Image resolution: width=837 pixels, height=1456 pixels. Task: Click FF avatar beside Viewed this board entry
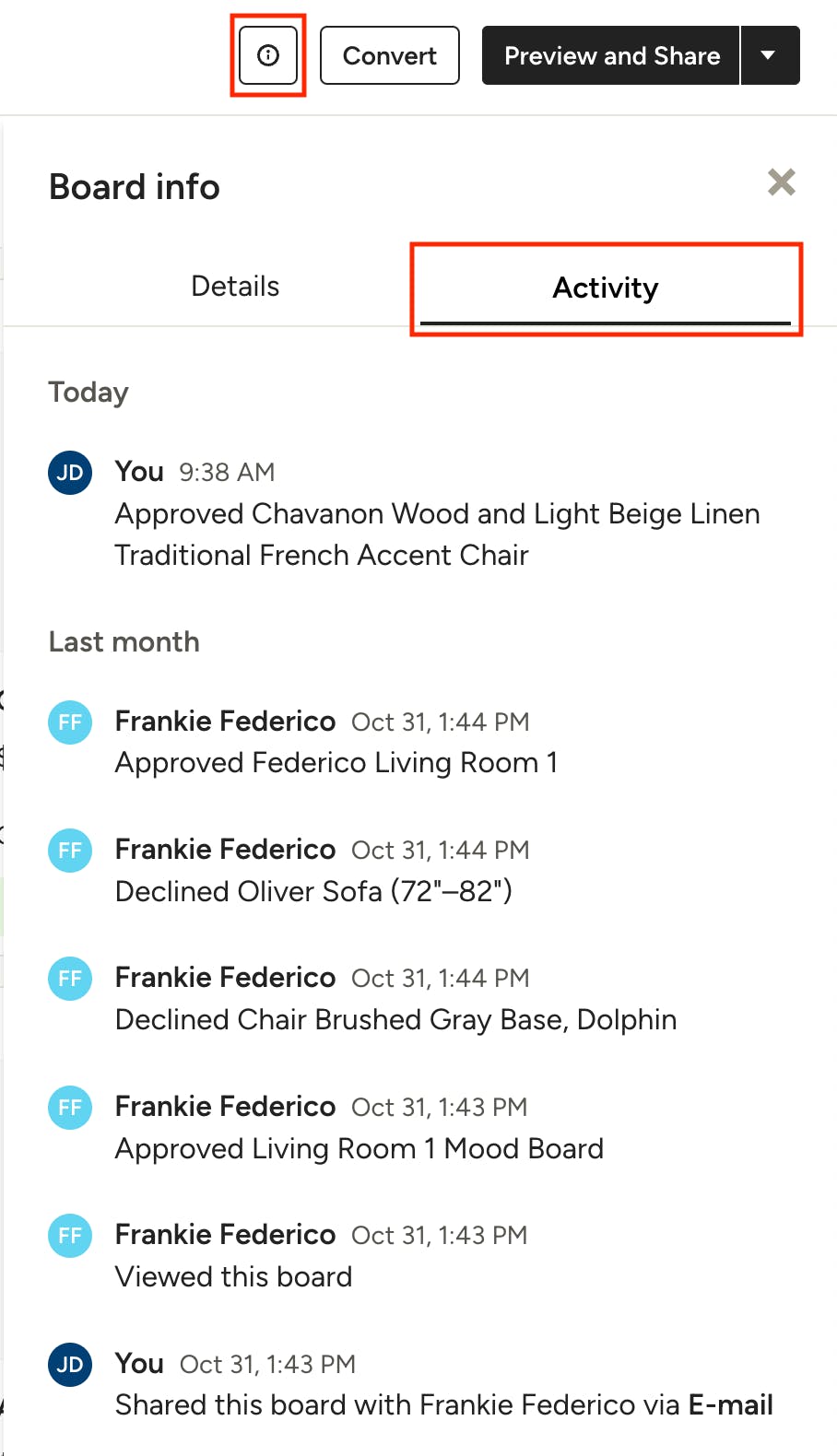tap(70, 1235)
